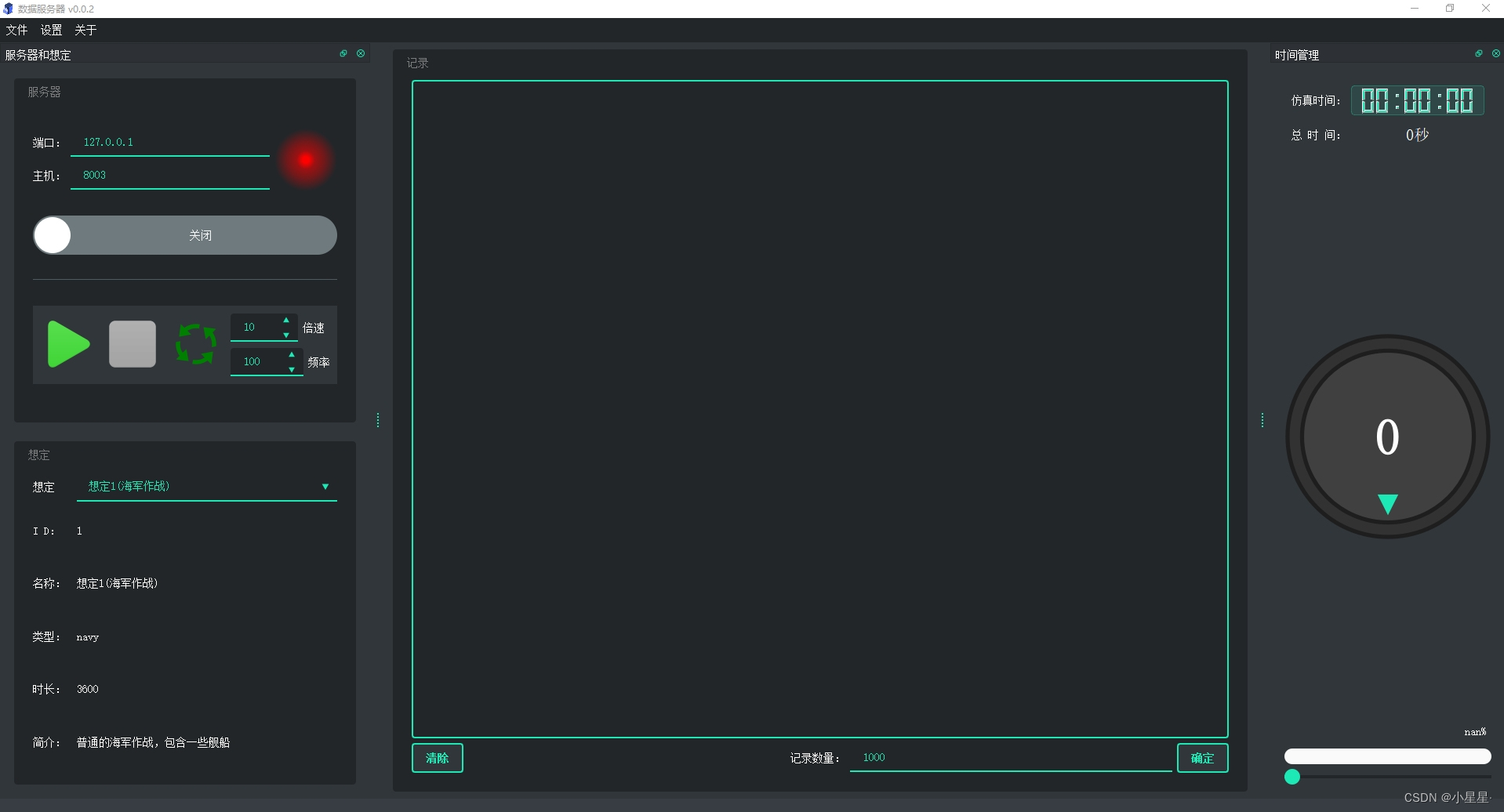Close the 数据服务器 window

1485,9
